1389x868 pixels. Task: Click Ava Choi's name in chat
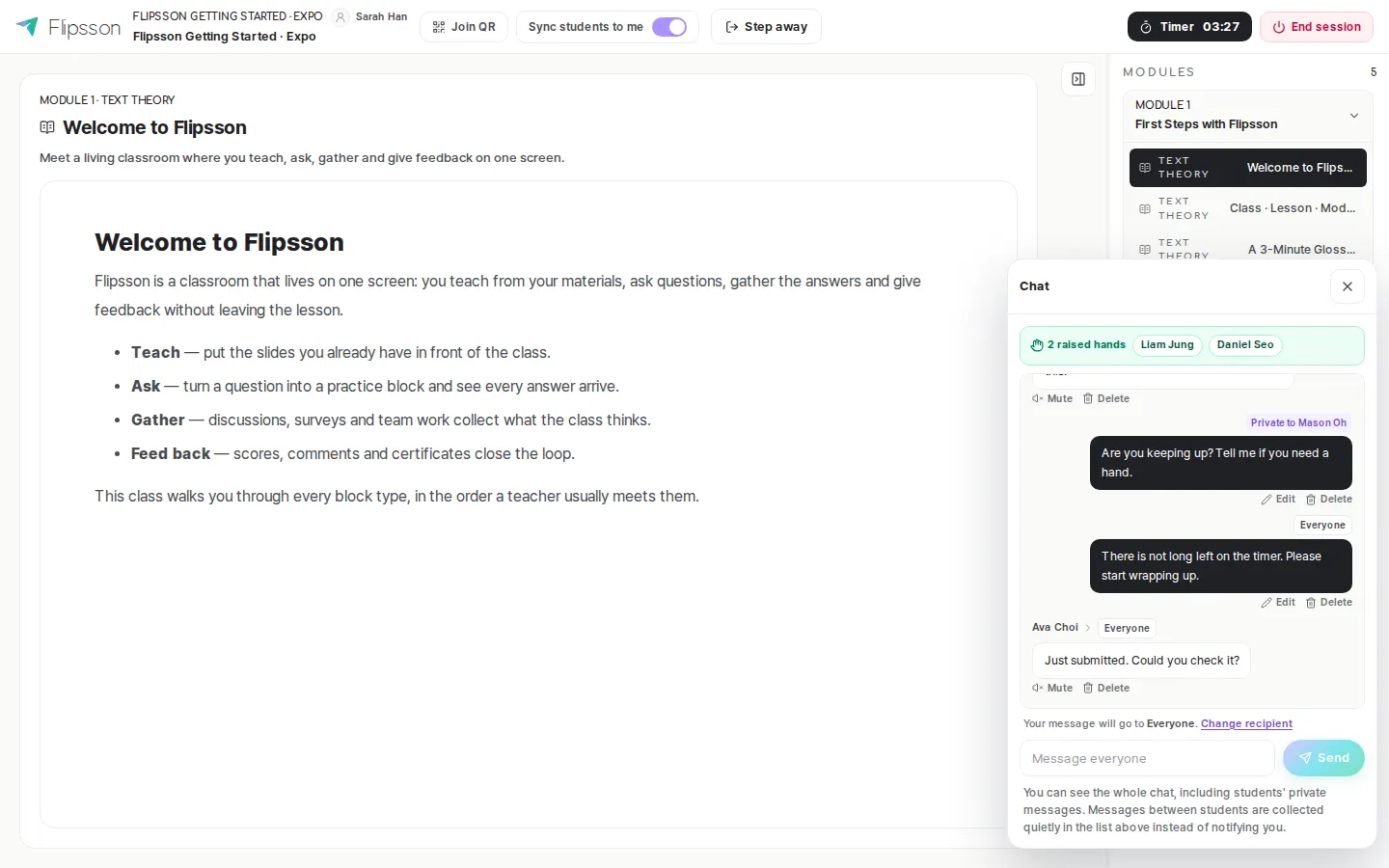coord(1055,628)
